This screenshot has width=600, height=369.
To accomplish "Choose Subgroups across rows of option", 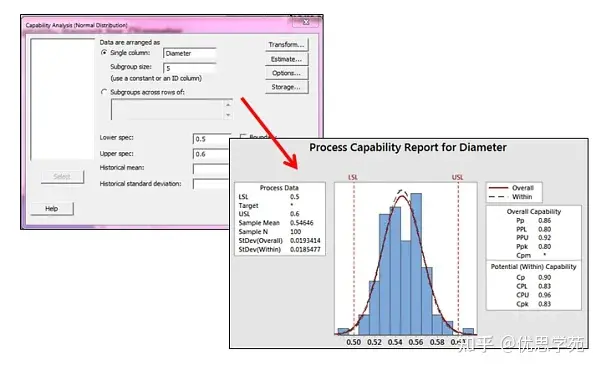I will click(104, 92).
